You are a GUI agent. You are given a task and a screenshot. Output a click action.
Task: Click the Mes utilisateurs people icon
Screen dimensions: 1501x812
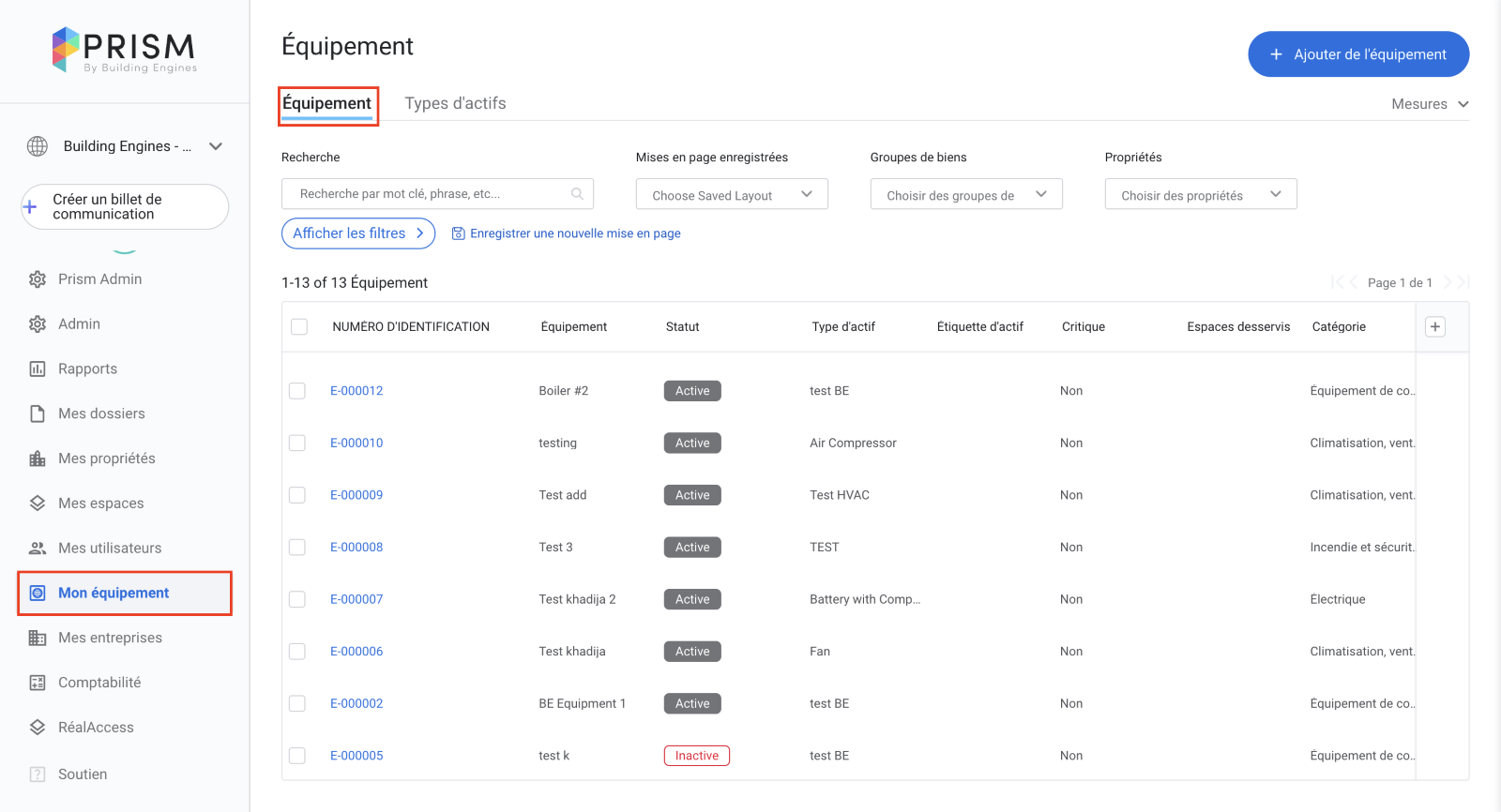pos(38,549)
